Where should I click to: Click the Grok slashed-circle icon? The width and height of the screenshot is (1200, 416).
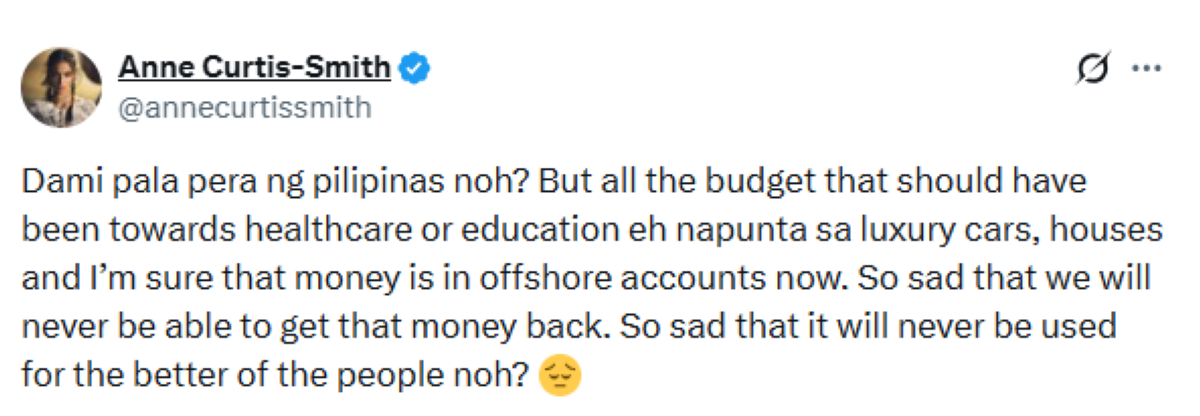1092,69
